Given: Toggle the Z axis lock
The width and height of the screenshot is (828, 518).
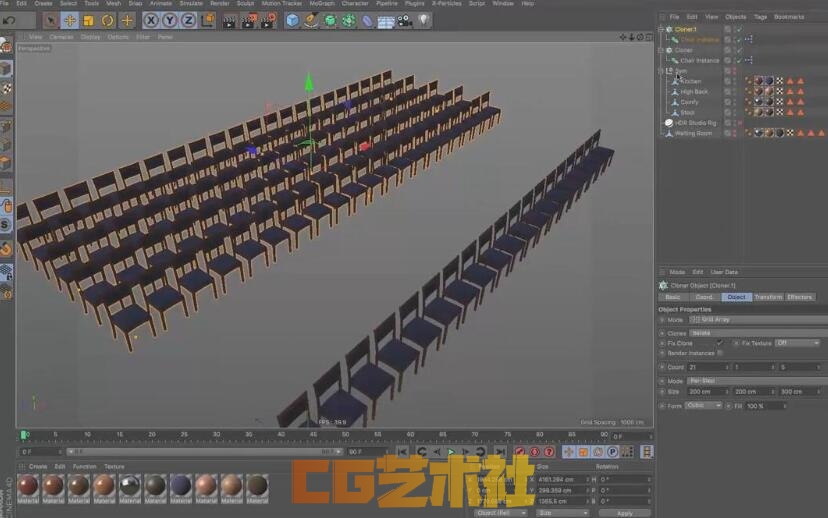Looking at the screenshot, I should (x=188, y=21).
